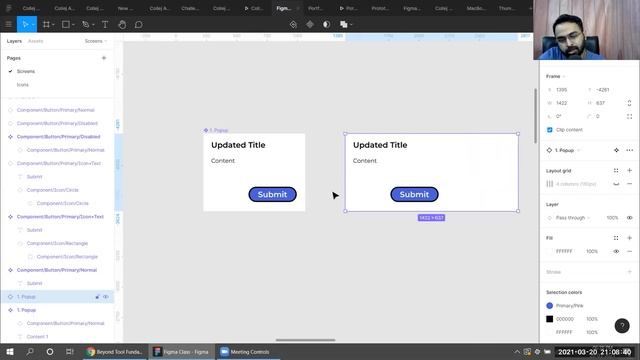Viewport: 640px width, 360px height.
Task: Open Move tool dropdown arrow
Action: [33, 25]
